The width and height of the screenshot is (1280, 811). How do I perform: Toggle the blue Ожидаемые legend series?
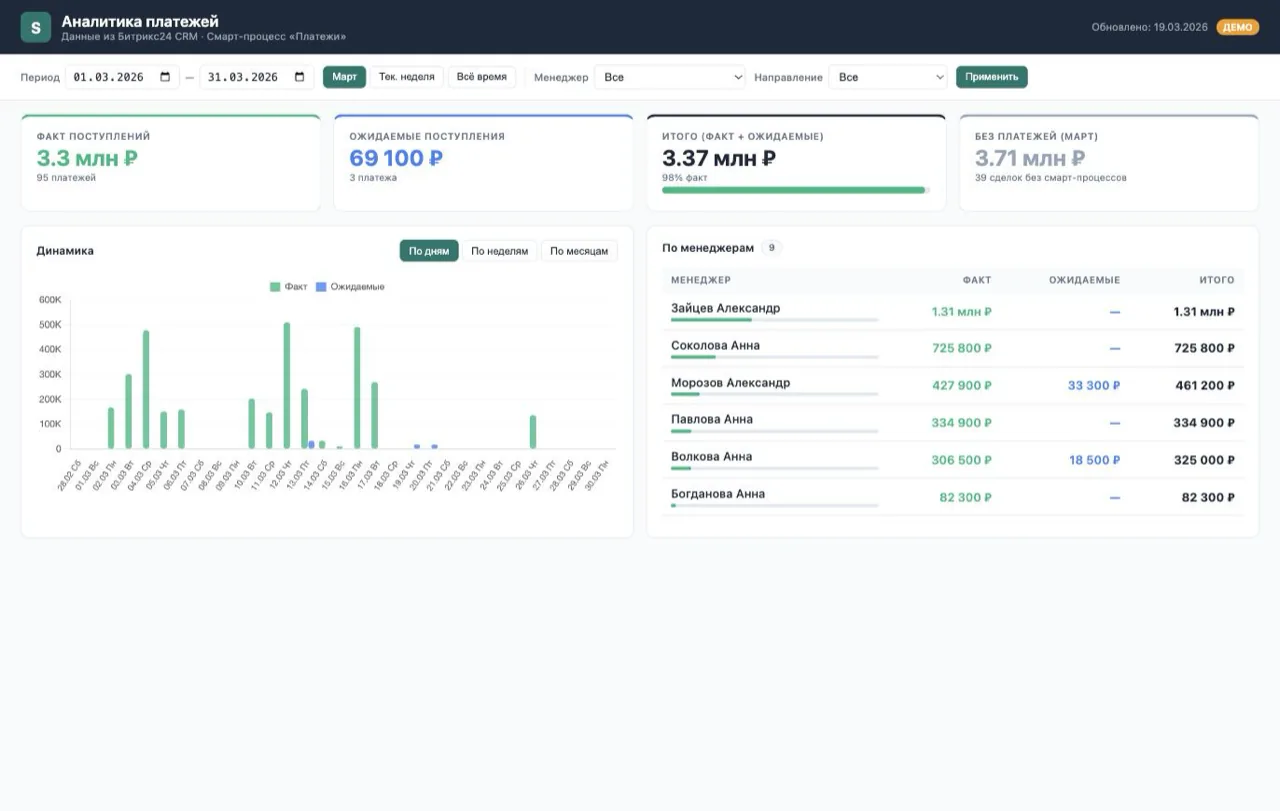350,286
